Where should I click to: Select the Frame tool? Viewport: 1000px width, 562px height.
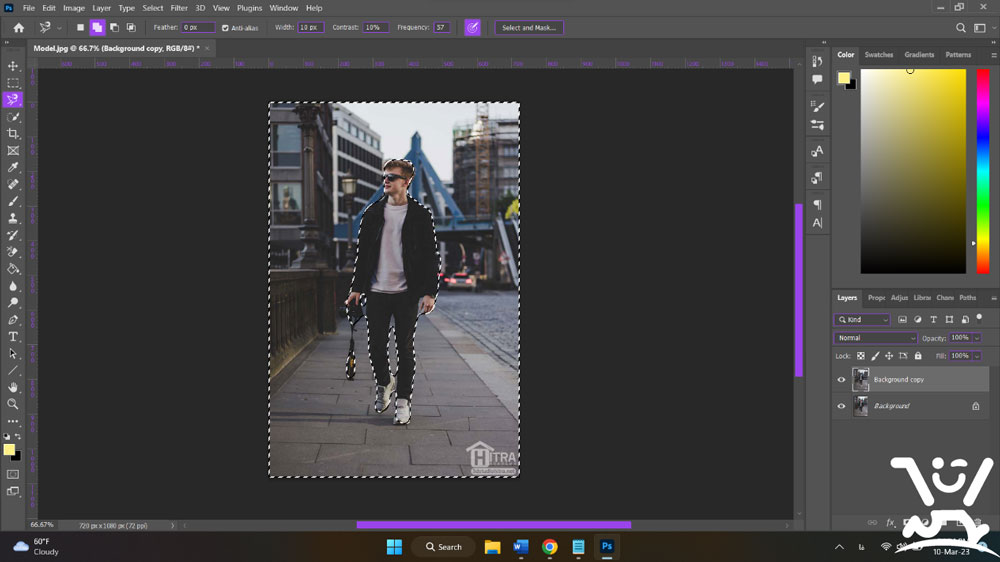point(13,151)
